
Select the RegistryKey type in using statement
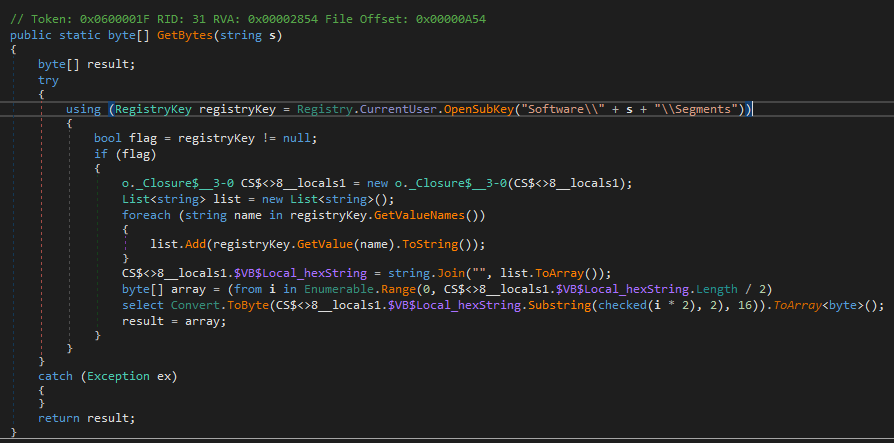point(154,109)
